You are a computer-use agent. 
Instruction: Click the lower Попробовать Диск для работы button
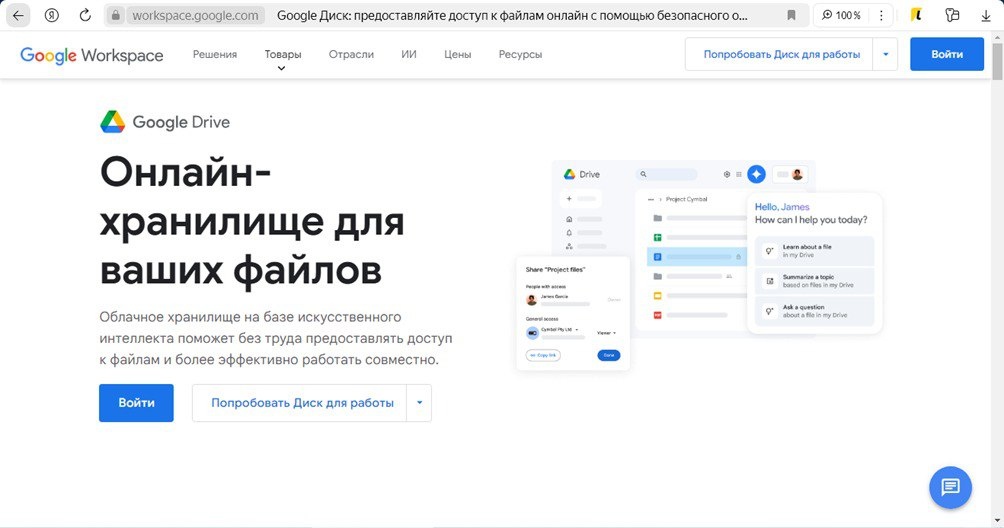pyautogui.click(x=300, y=403)
